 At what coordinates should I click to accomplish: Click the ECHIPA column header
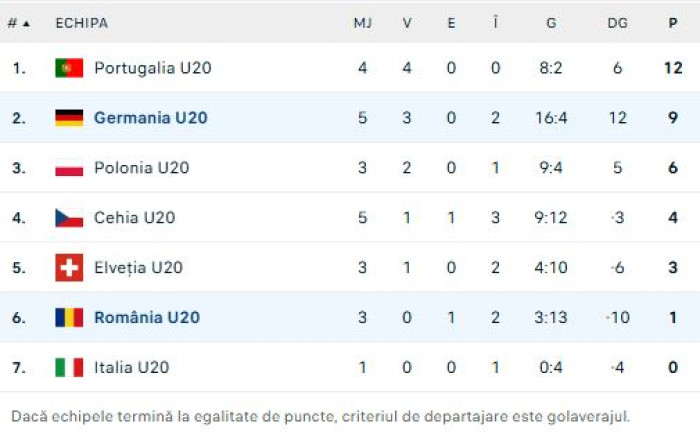pos(81,23)
